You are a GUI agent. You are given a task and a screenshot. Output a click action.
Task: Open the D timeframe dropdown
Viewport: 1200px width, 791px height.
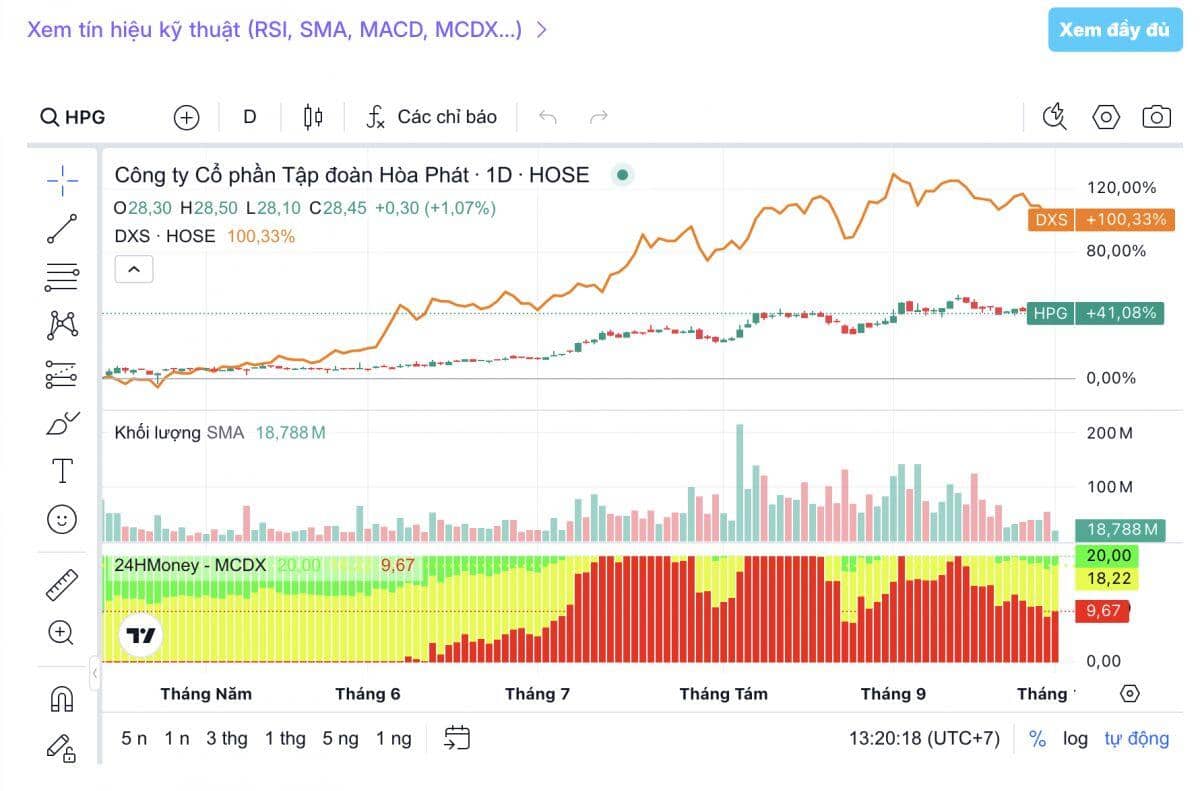(x=248, y=117)
